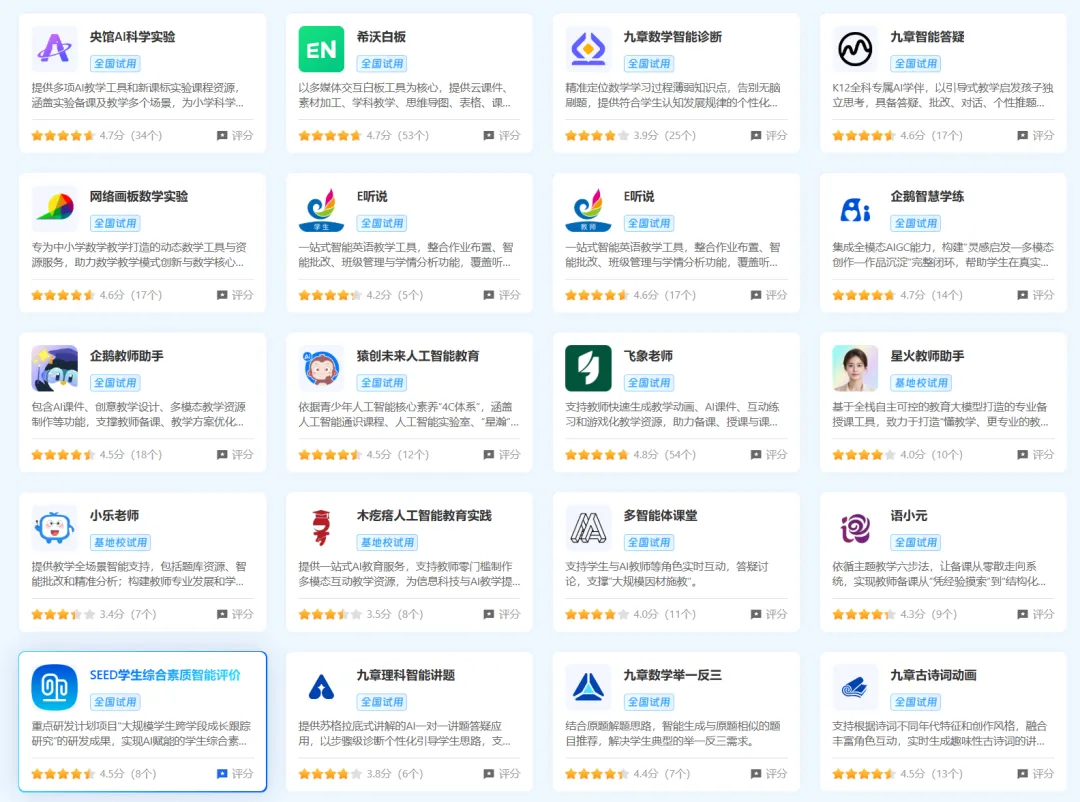Click the 评分 button on 九章古诗词动画 card
Viewport: 1080px width, 802px height.
click(1035, 774)
